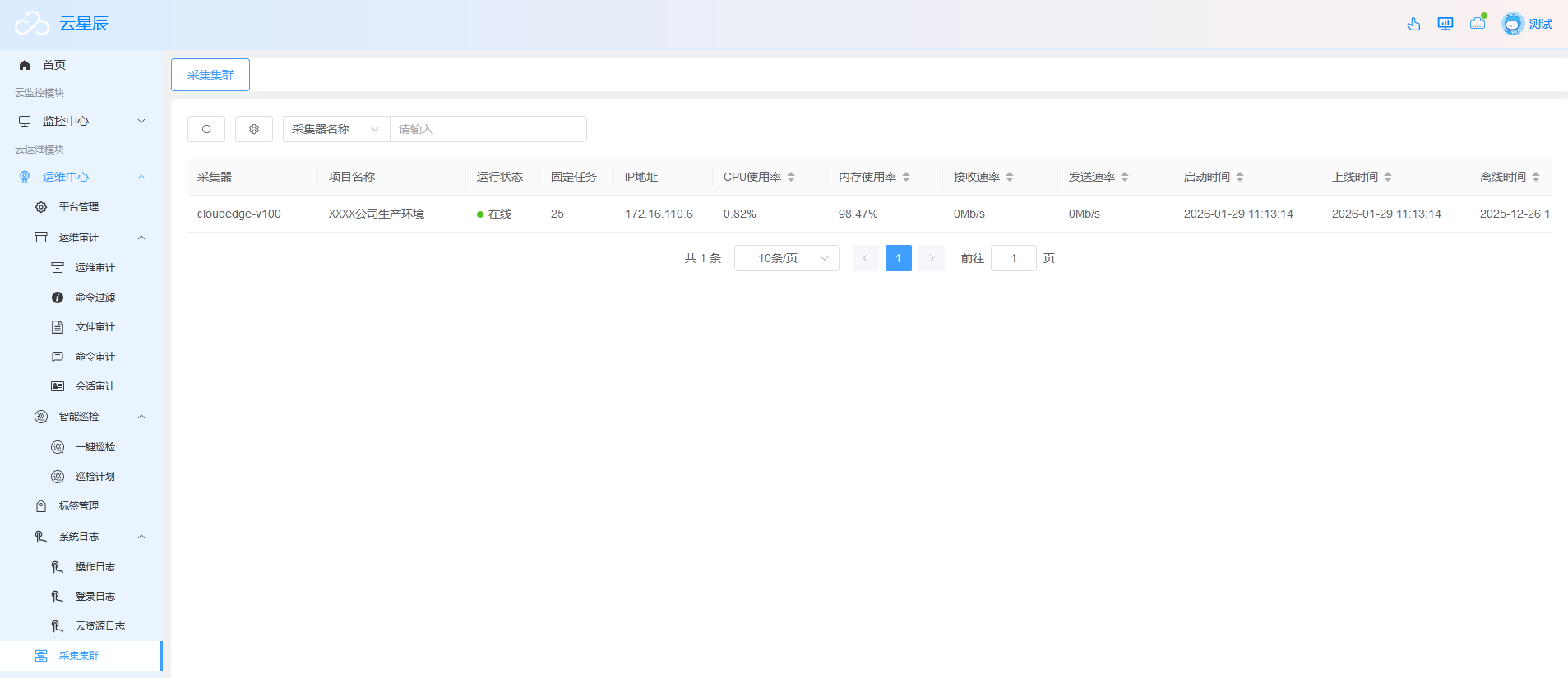Open the 测试 user avatar
Screen dimensions: 1568x678
[1513, 24]
